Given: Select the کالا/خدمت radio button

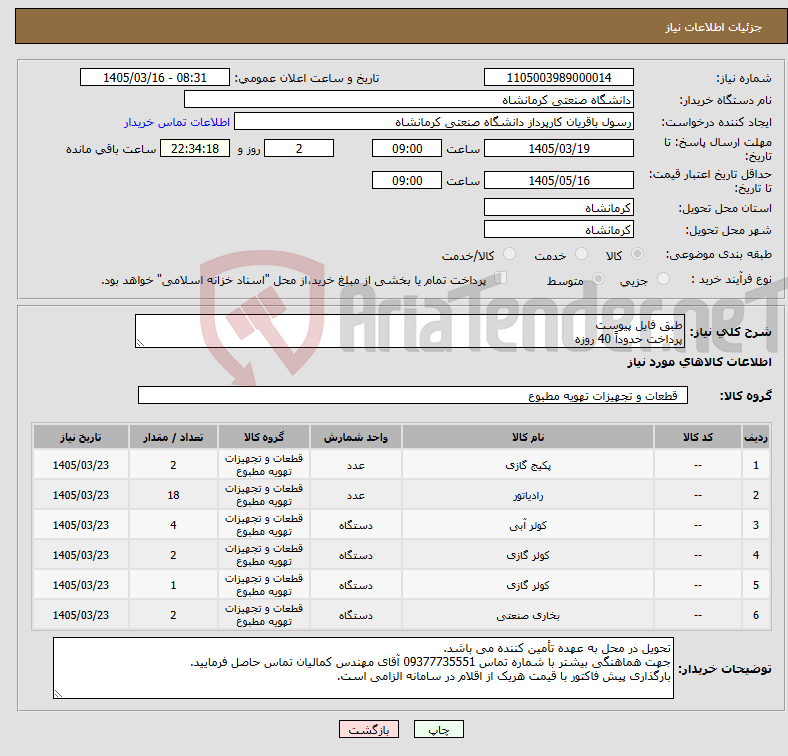Looking at the screenshot, I should click(x=510, y=254).
